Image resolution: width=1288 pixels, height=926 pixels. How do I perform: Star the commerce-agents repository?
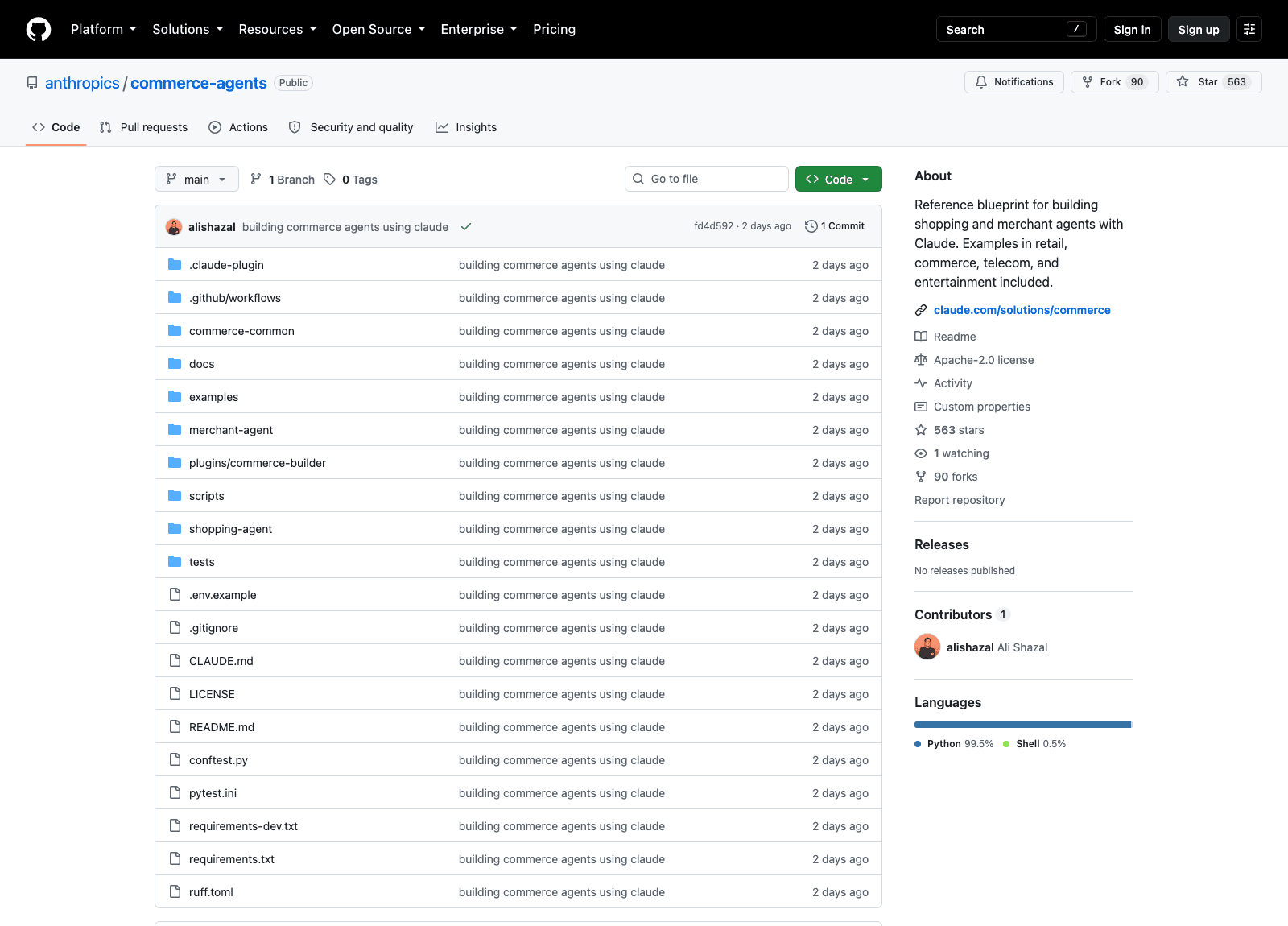pyautogui.click(x=1213, y=82)
